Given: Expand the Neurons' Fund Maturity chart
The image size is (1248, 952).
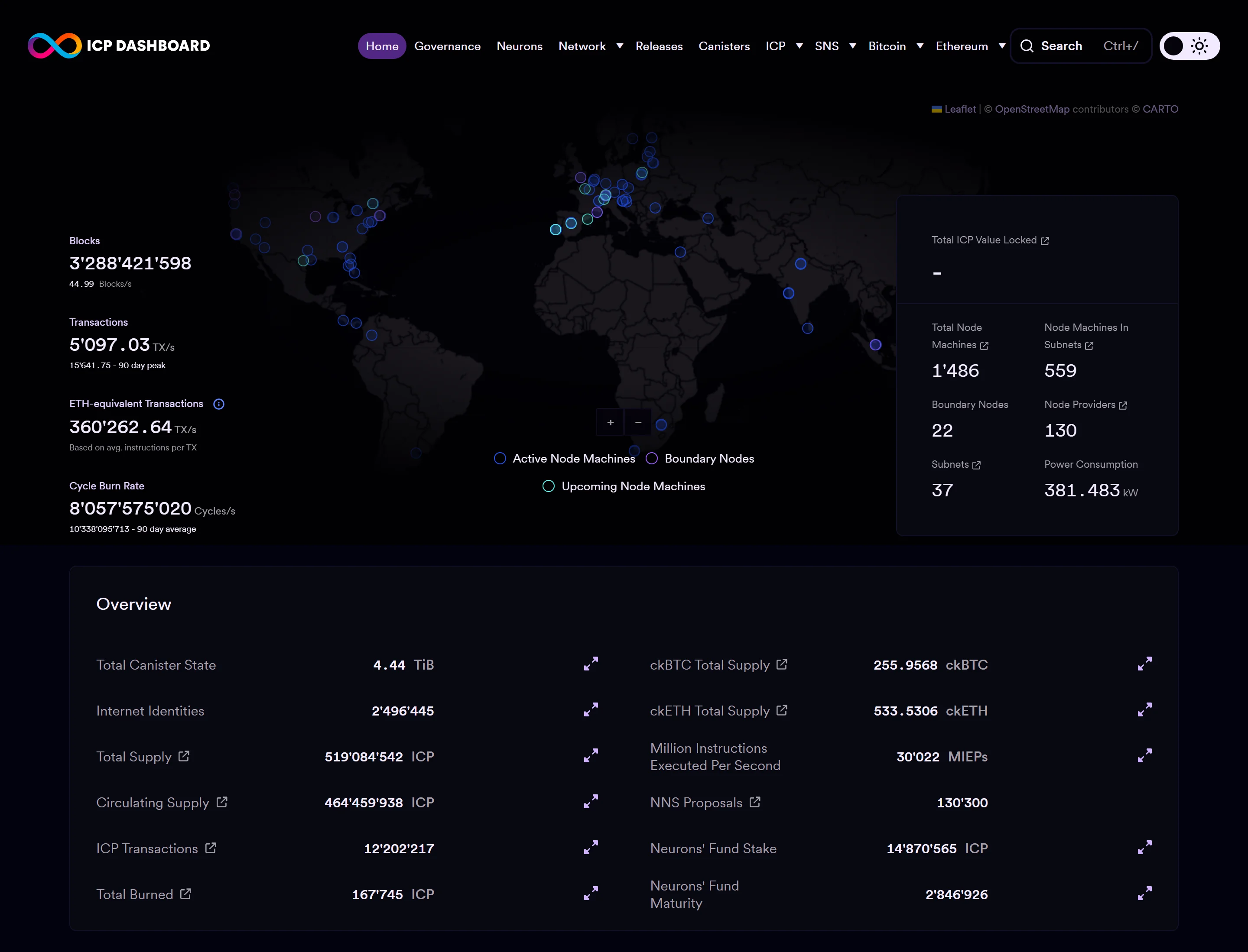Looking at the screenshot, I should tap(1145, 893).
